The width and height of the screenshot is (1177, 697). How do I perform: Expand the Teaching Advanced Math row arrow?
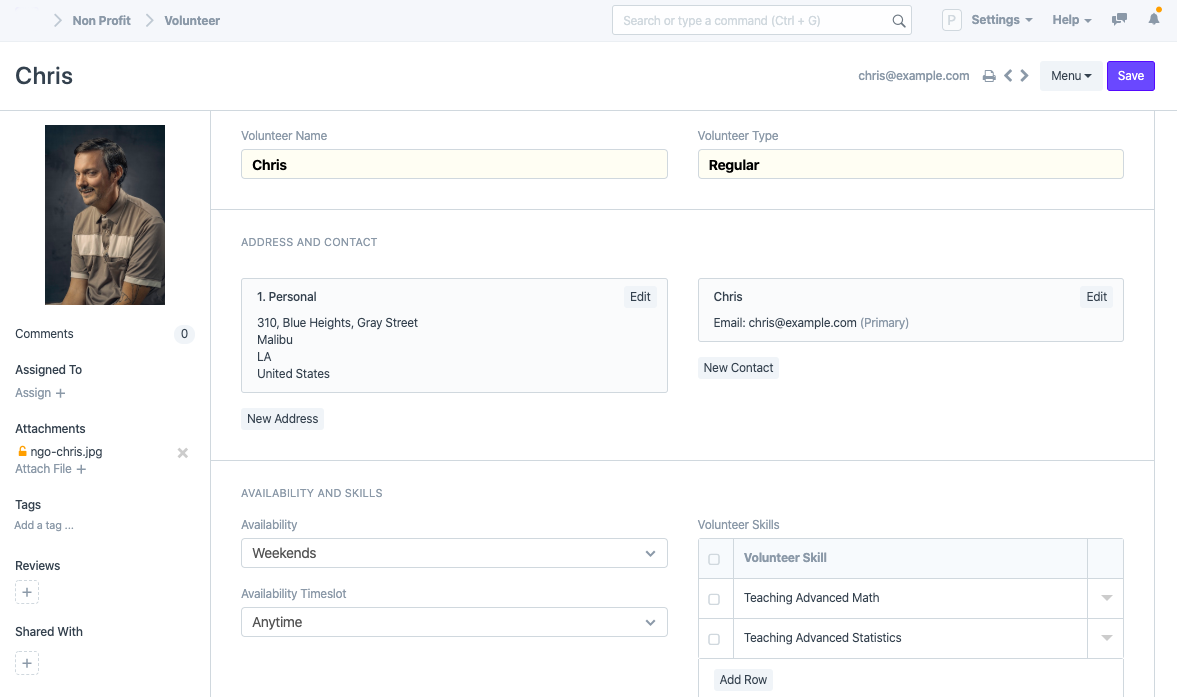[1106, 598]
